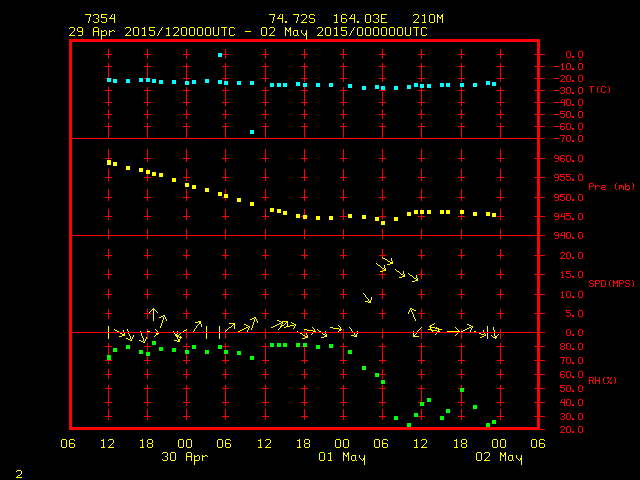
Task: Click the "955.0" pressure axis value
Action: [568, 178]
